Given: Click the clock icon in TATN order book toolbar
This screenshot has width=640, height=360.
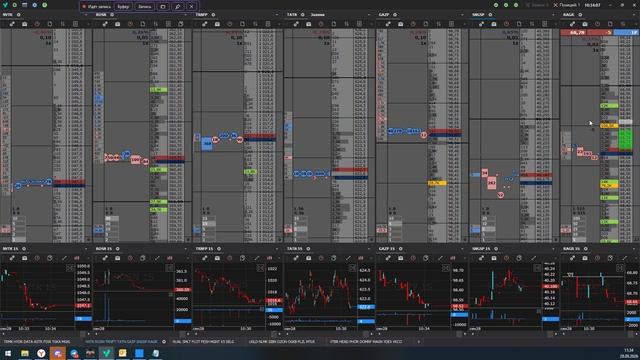Looking at the screenshot, I should pyautogui.click(x=321, y=24).
